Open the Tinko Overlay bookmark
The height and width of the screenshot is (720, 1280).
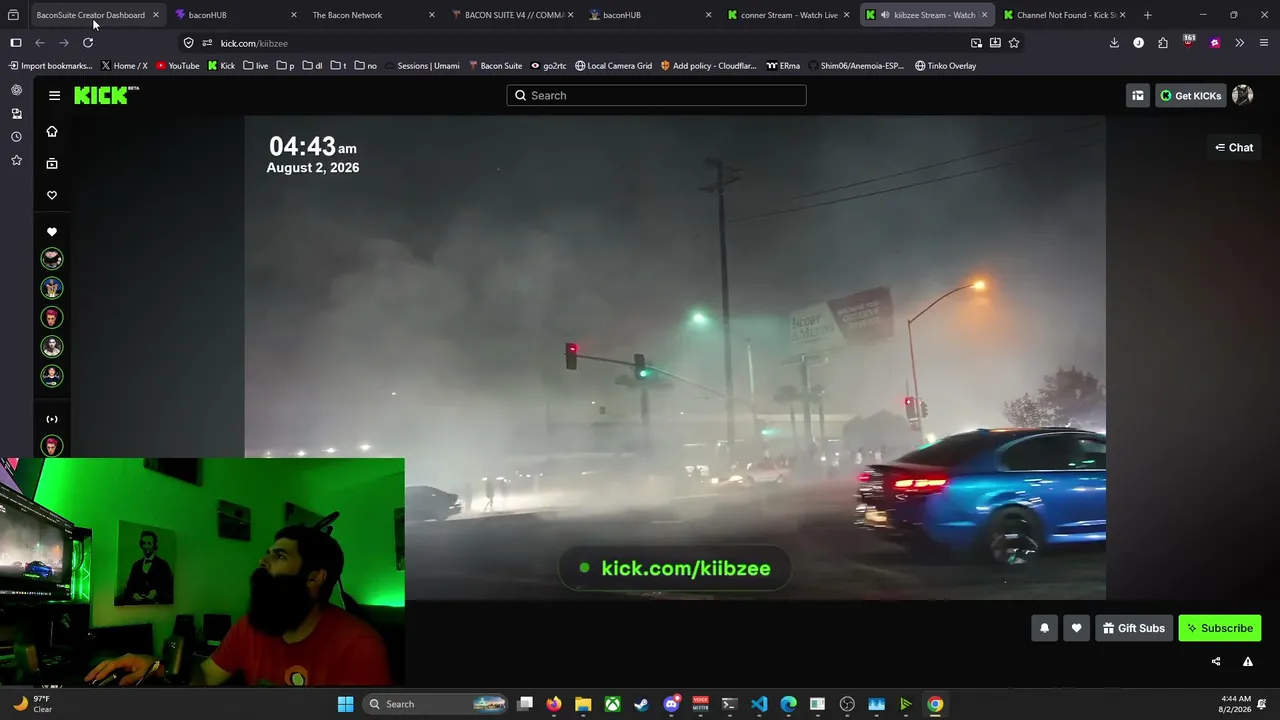click(x=946, y=66)
